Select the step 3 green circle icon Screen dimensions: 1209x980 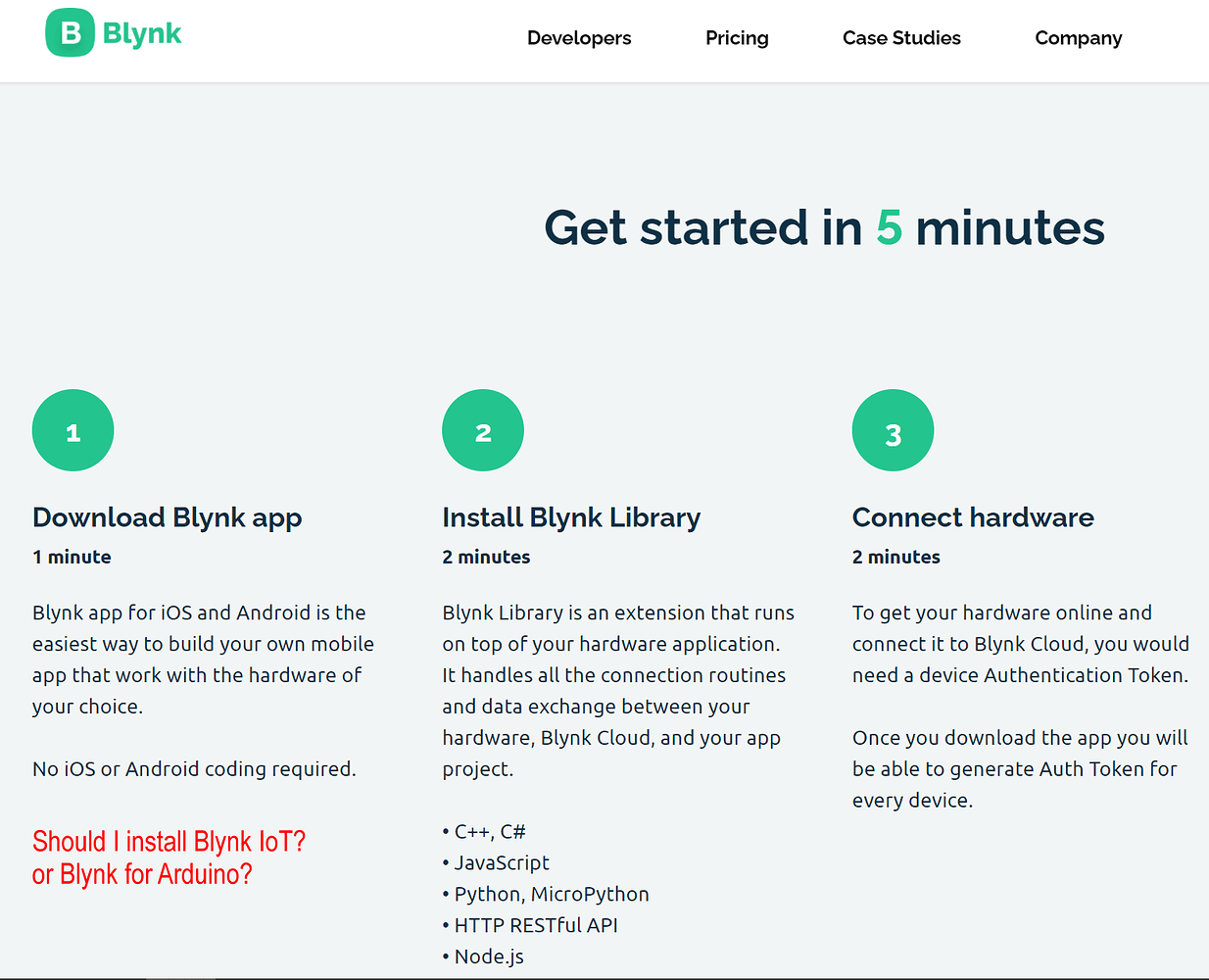(x=893, y=429)
